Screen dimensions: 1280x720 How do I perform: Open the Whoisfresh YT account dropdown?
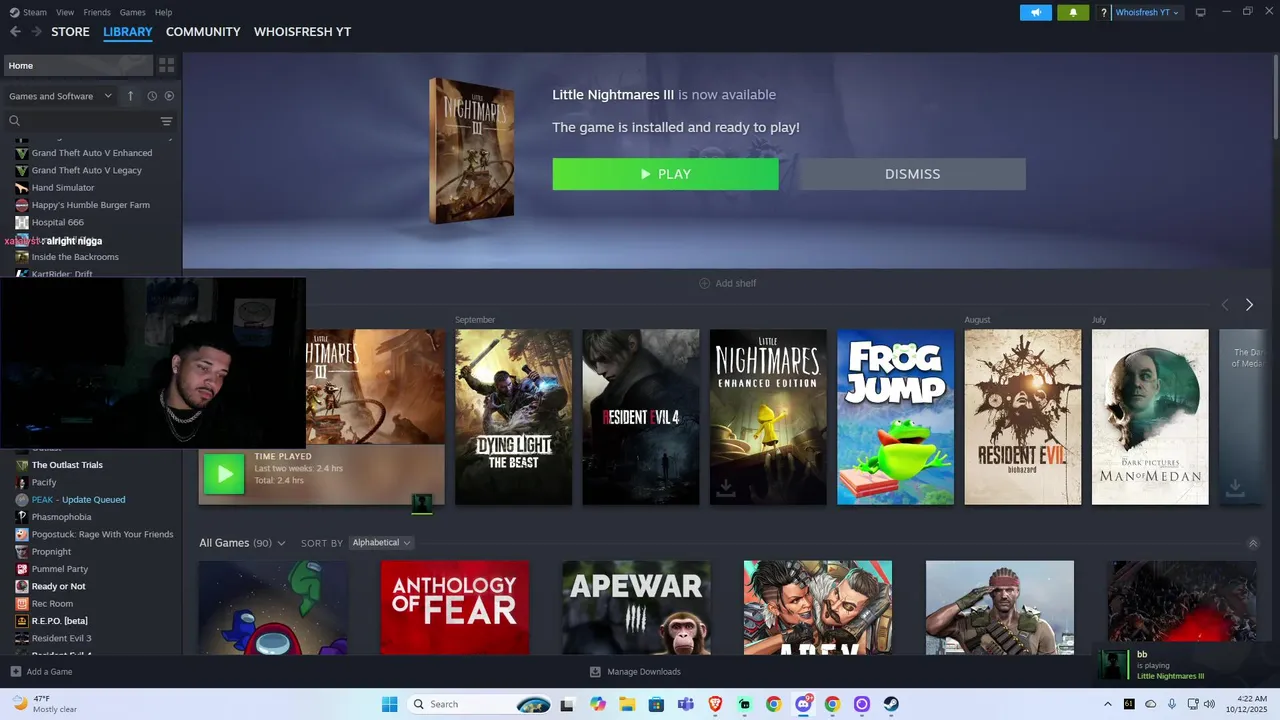pos(1147,12)
